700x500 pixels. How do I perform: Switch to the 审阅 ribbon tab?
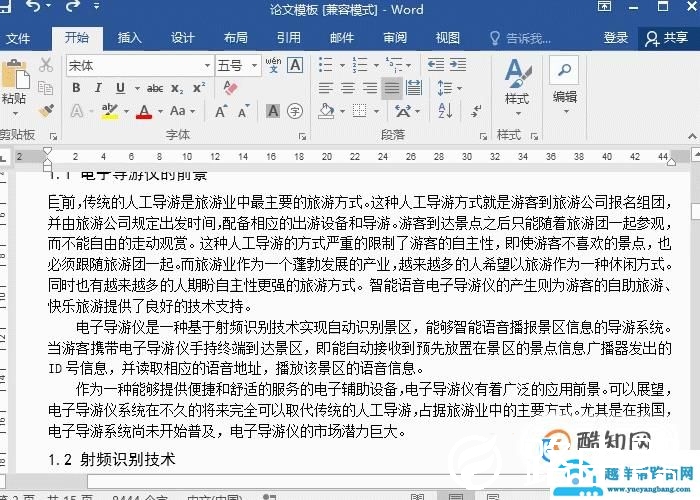pyautogui.click(x=395, y=38)
